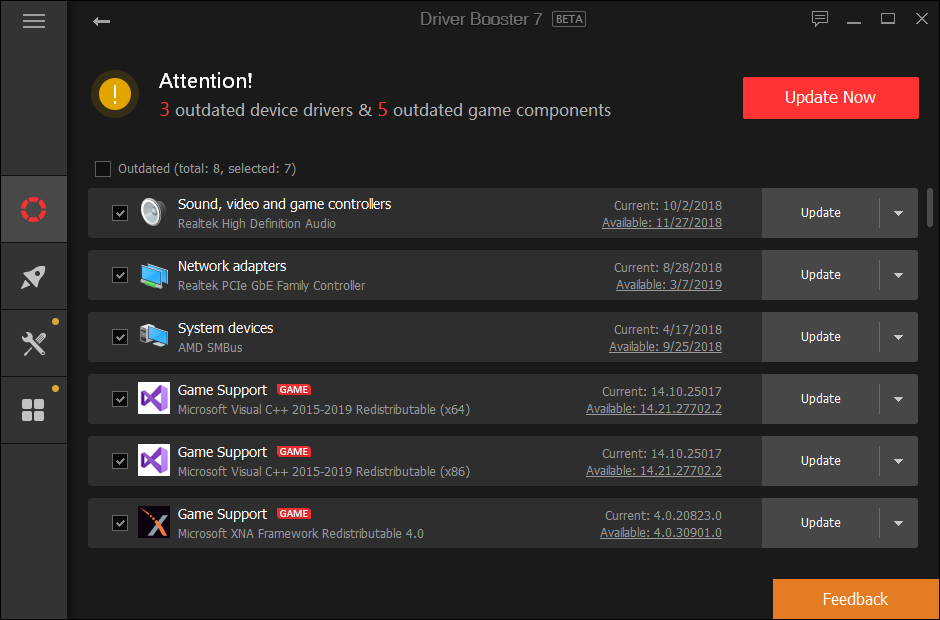The width and height of the screenshot is (940, 620).
Task: Click 'Current: 4/17/2018' text
Action: [x=668, y=330]
